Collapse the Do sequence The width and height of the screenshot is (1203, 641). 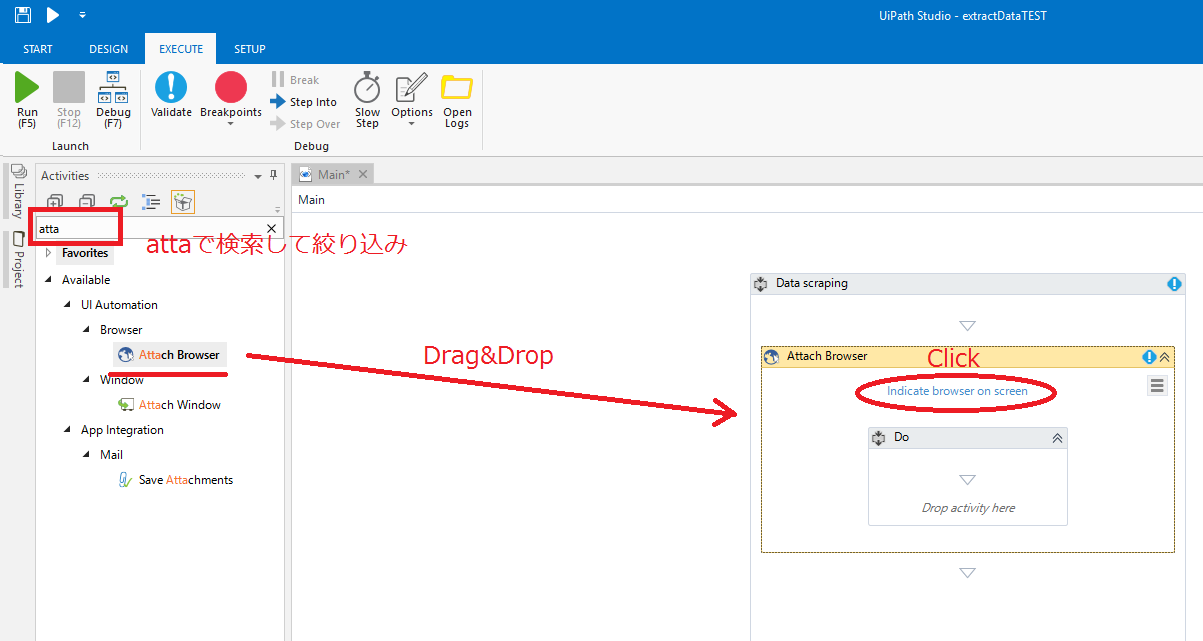click(x=1057, y=438)
